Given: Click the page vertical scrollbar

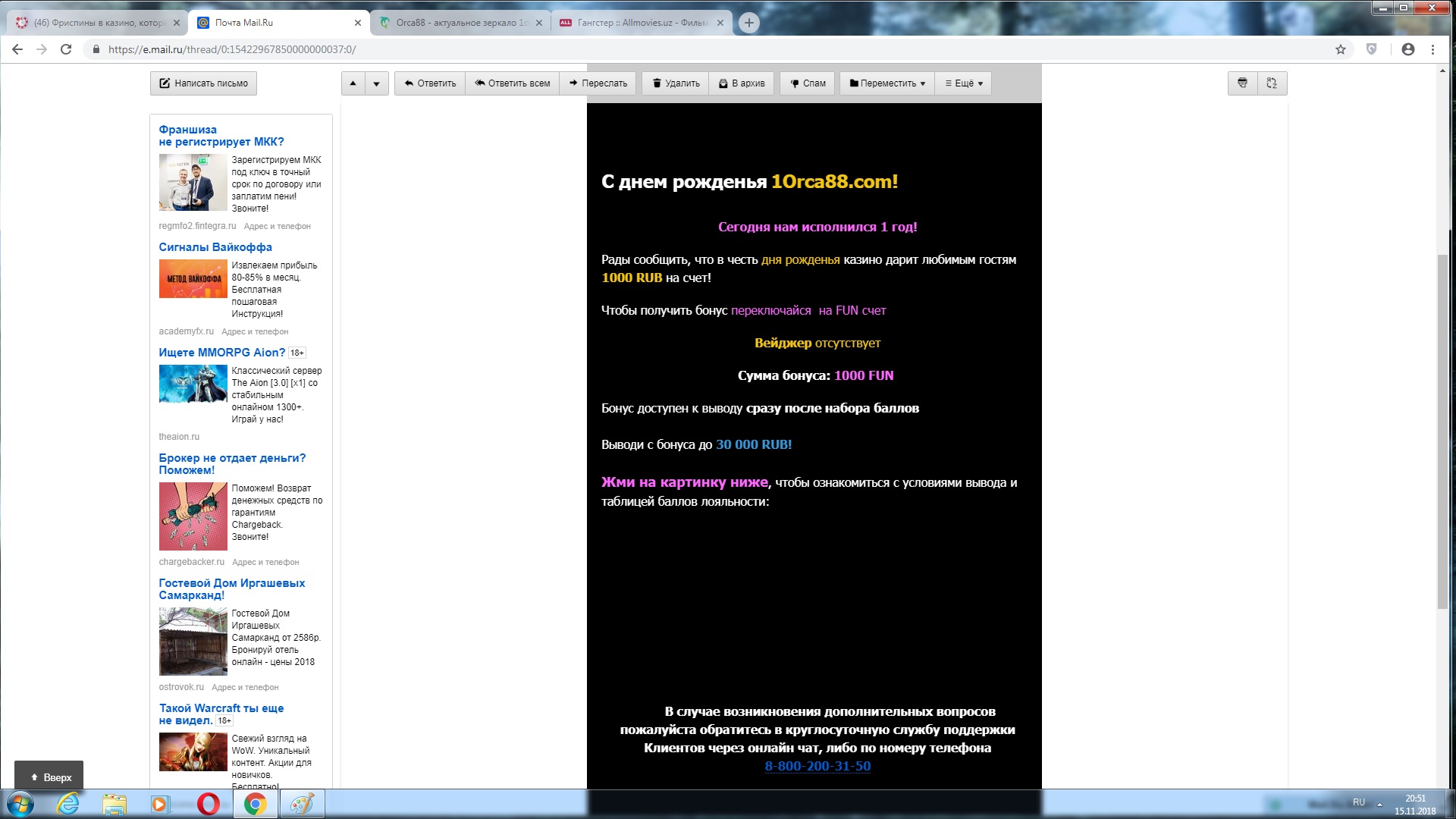Looking at the screenshot, I should pos(1442,432).
